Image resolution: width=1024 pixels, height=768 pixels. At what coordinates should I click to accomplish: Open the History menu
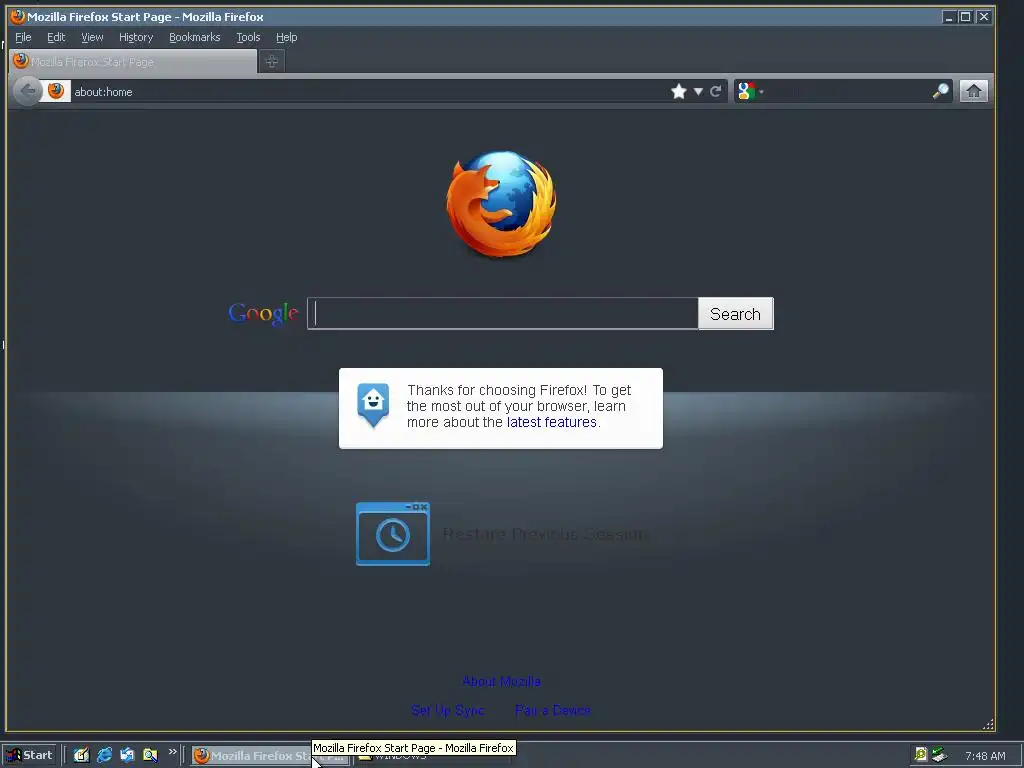click(136, 37)
